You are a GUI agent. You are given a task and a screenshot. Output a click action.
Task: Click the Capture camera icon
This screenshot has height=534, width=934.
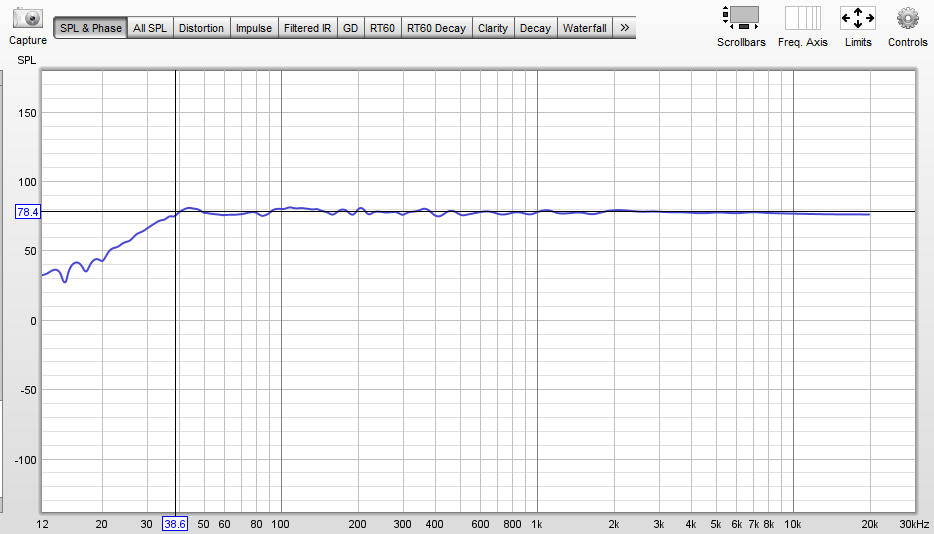[x=27, y=18]
